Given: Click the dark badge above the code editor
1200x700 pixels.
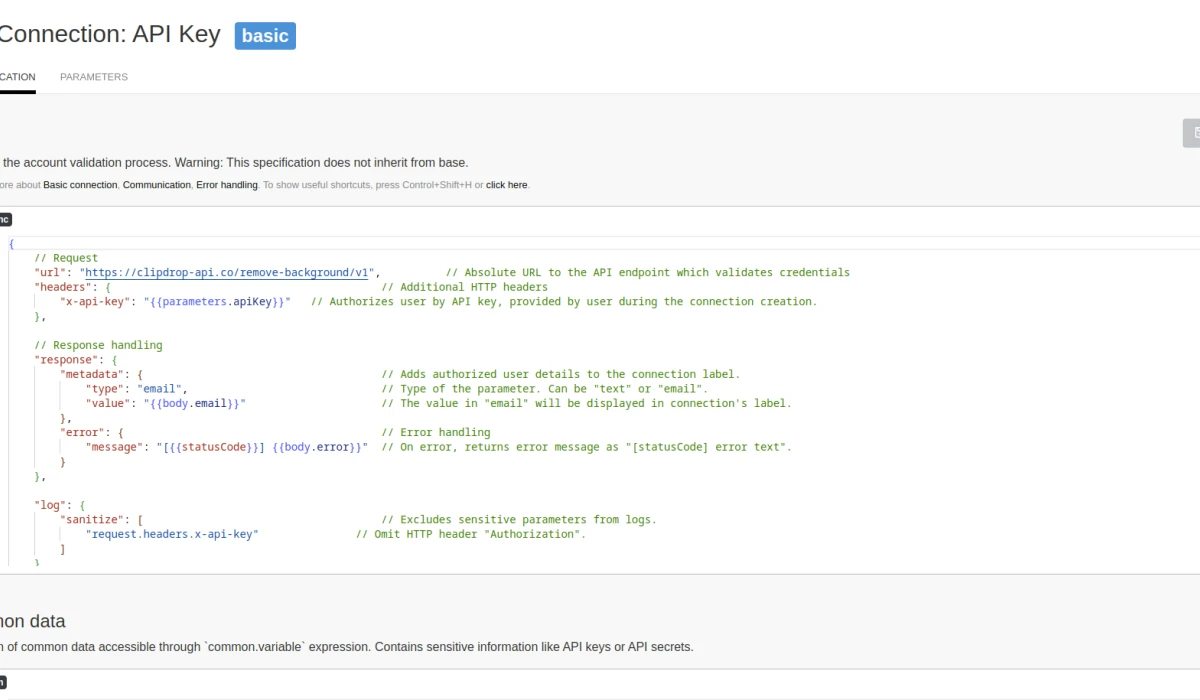Looking at the screenshot, I should (x=7, y=219).
